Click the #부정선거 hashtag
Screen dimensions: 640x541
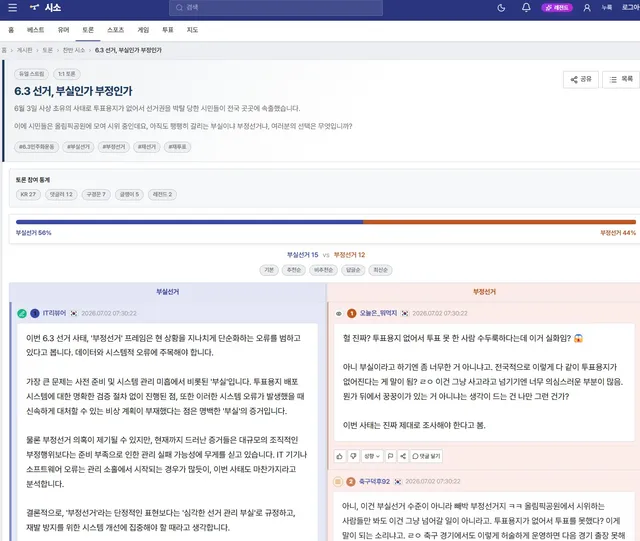tap(114, 147)
